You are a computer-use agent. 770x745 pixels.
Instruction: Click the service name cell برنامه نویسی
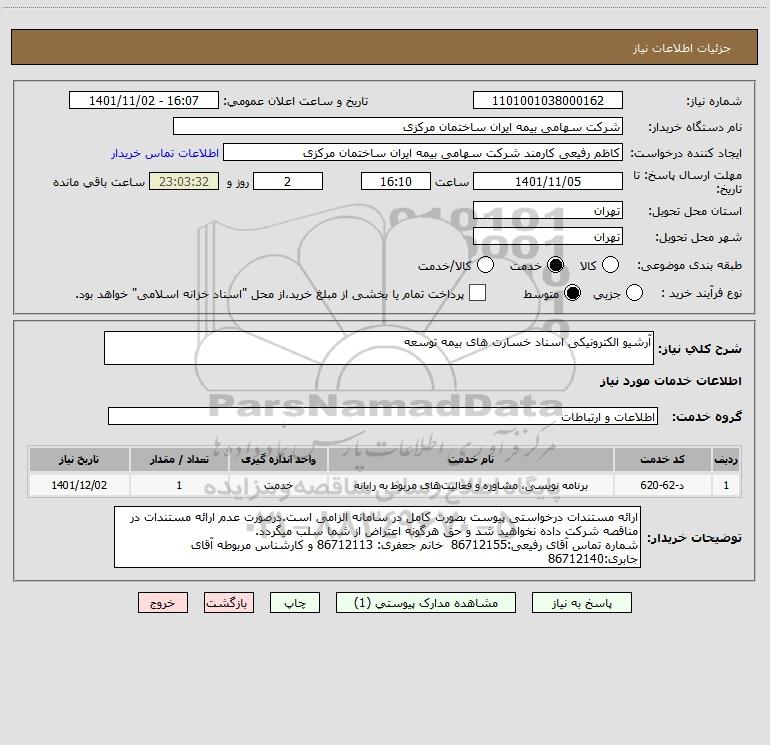tap(470, 485)
